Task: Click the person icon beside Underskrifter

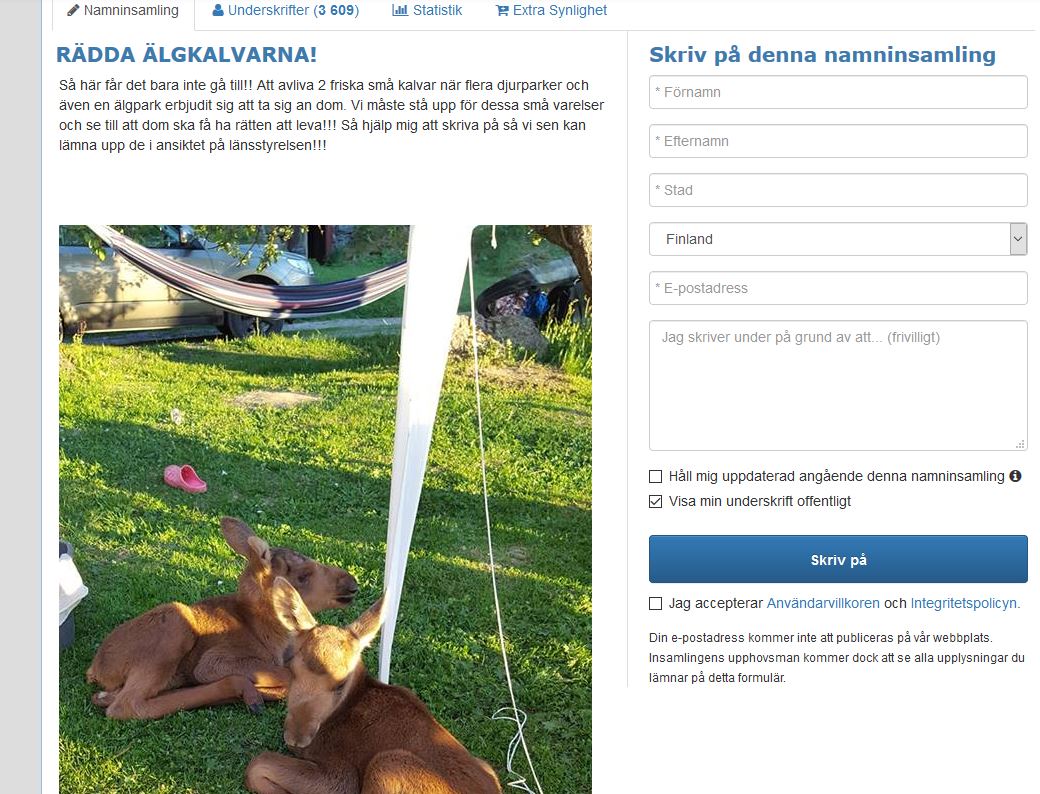Action: click(x=218, y=11)
